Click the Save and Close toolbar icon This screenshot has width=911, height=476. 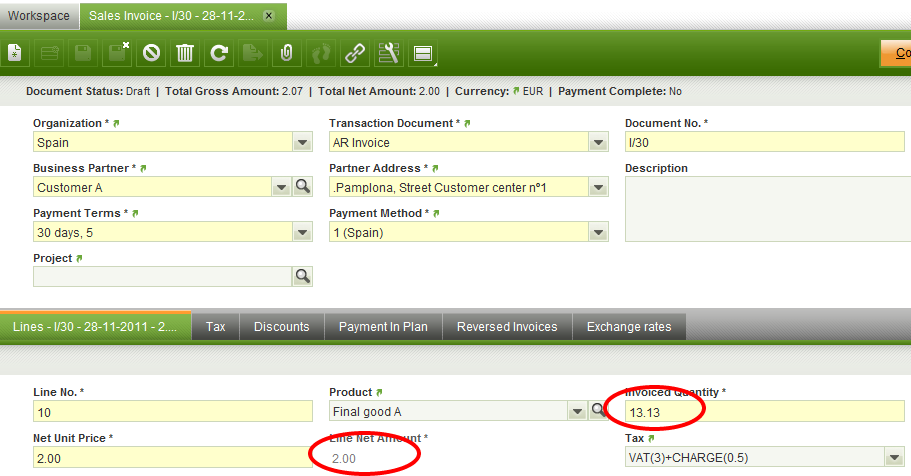click(118, 53)
